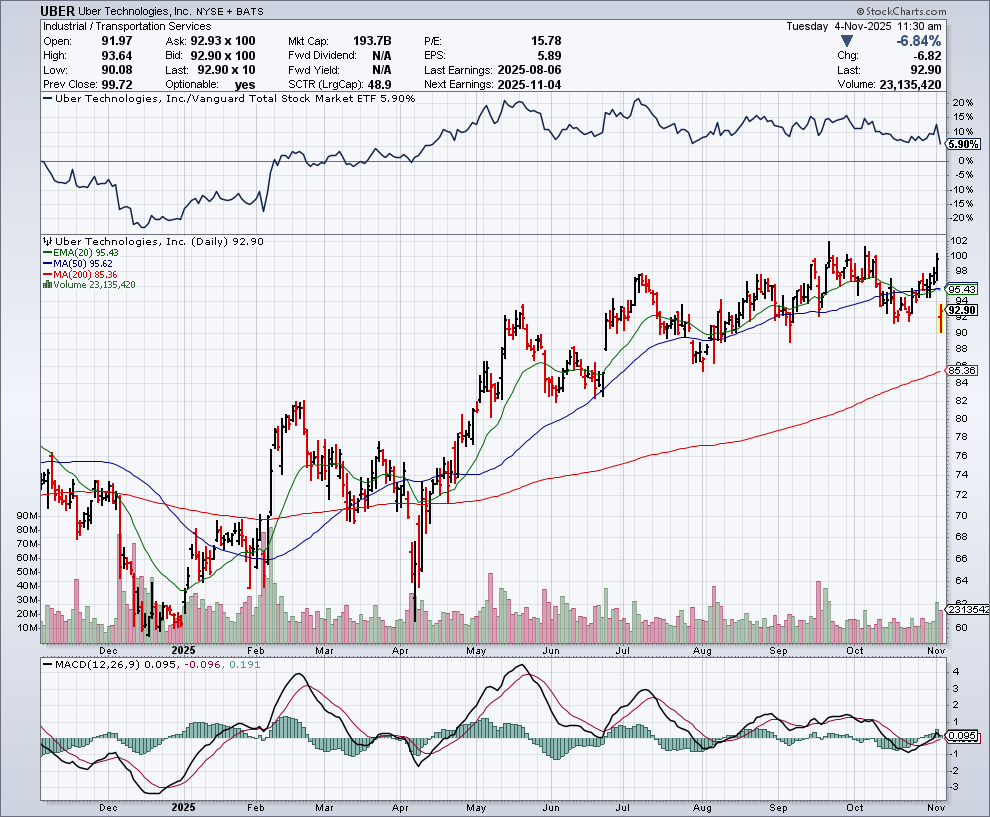Click the blue MA(50) line marker in legend
The height and width of the screenshot is (817, 990).
coord(45,264)
